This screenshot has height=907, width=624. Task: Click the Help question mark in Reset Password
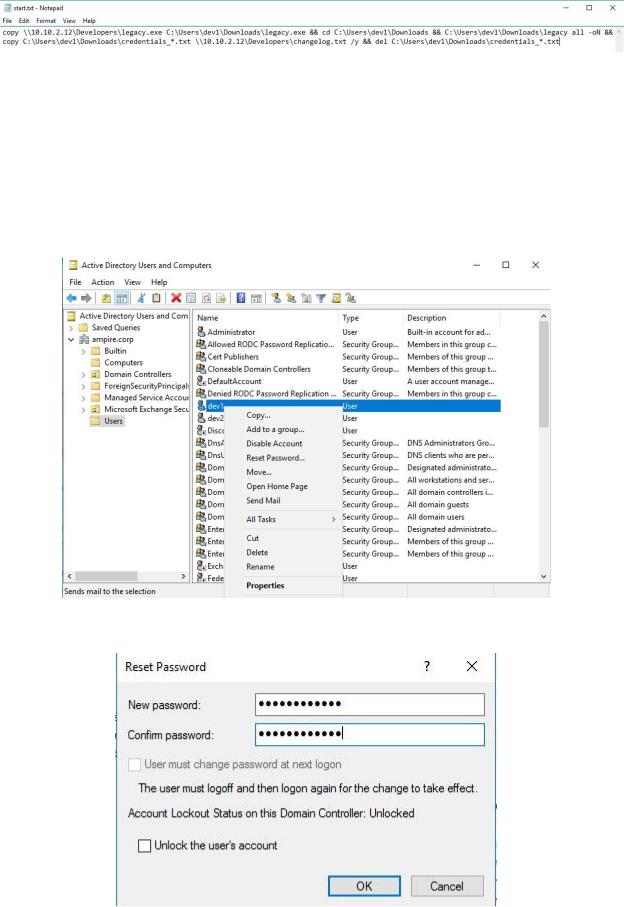pos(427,666)
